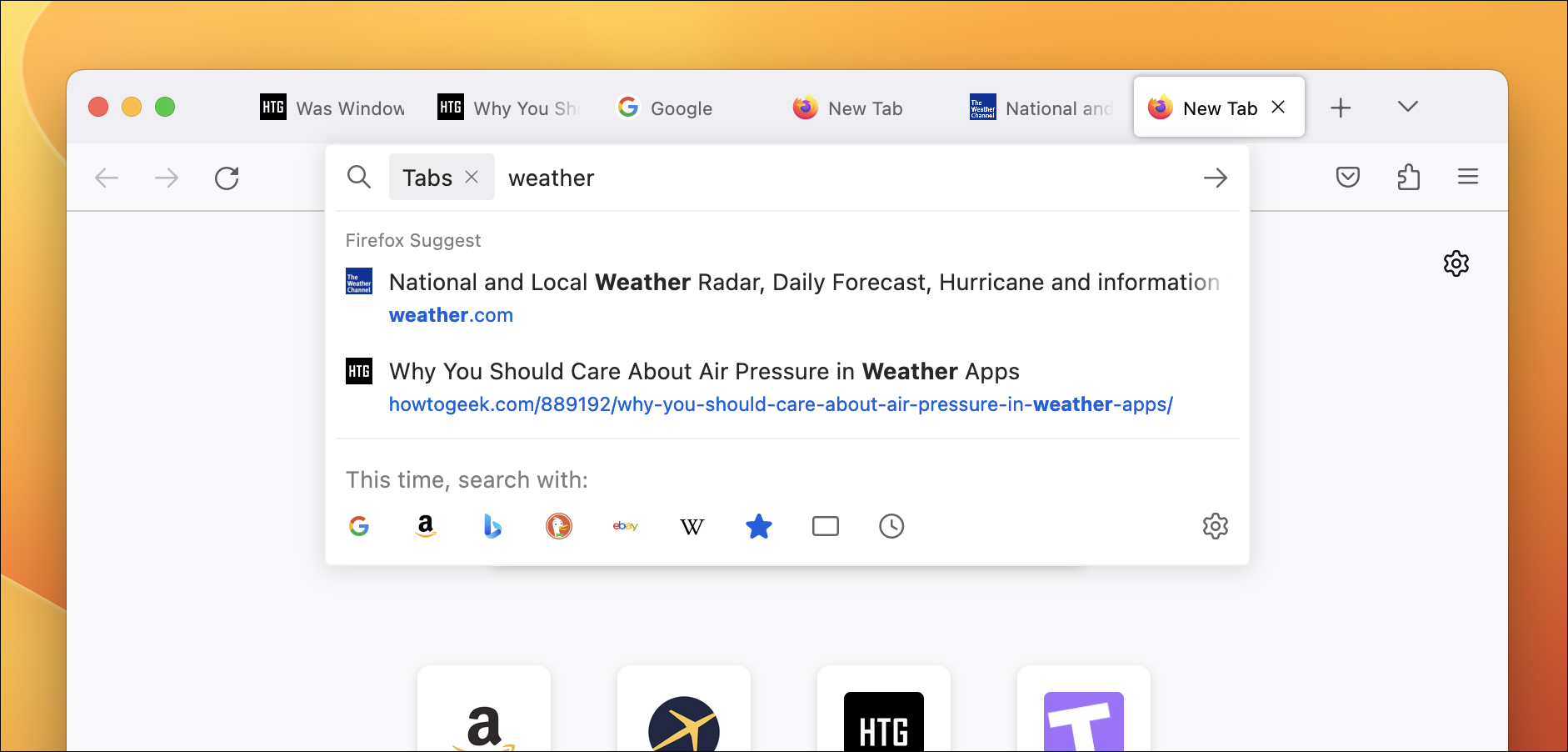Open the Extensions puzzle icon

pos(1408,177)
